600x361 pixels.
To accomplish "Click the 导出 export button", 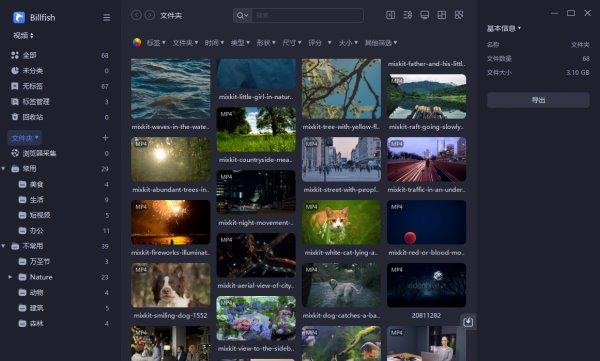I will 538,100.
